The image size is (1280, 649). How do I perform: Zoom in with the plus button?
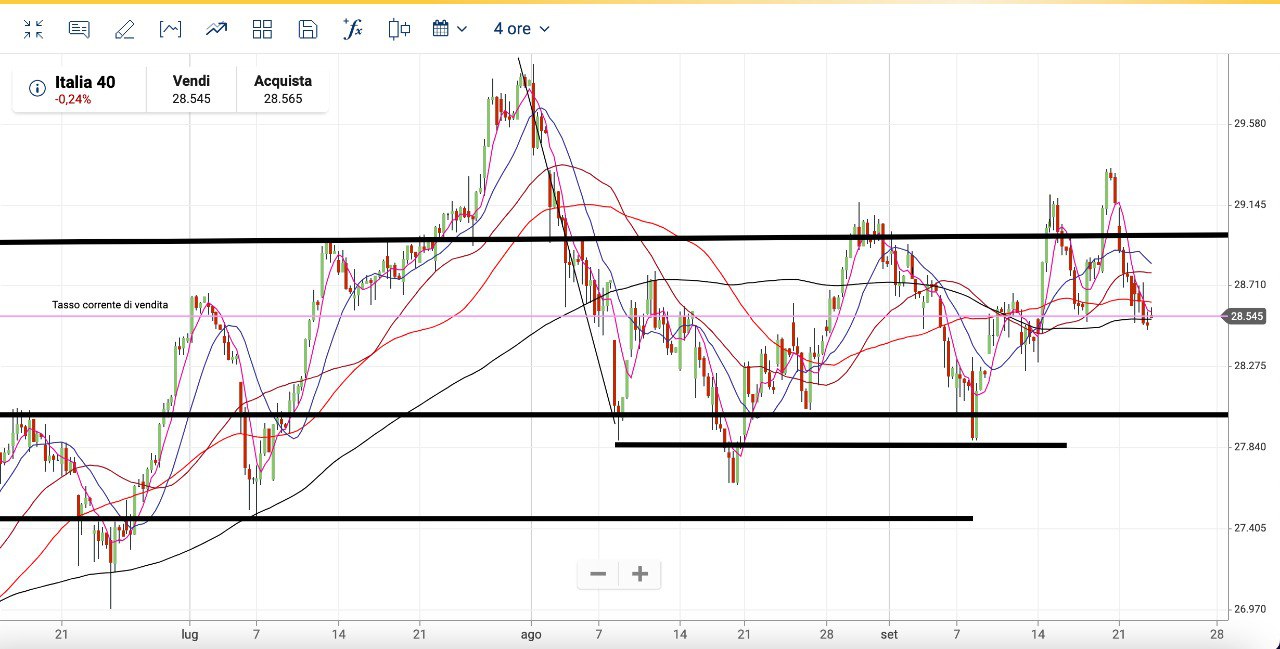point(640,574)
